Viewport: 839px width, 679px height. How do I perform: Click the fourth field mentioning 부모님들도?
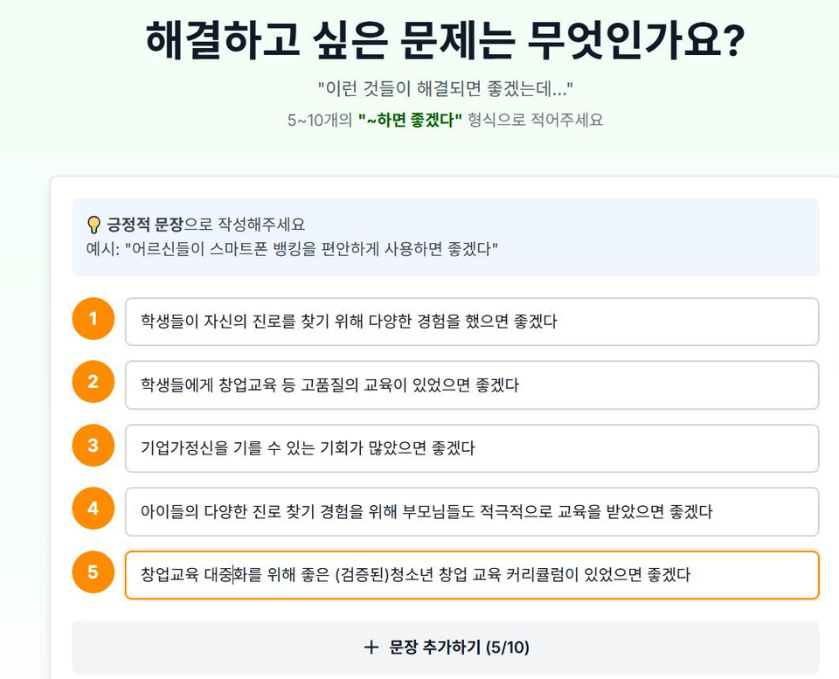[471, 511]
